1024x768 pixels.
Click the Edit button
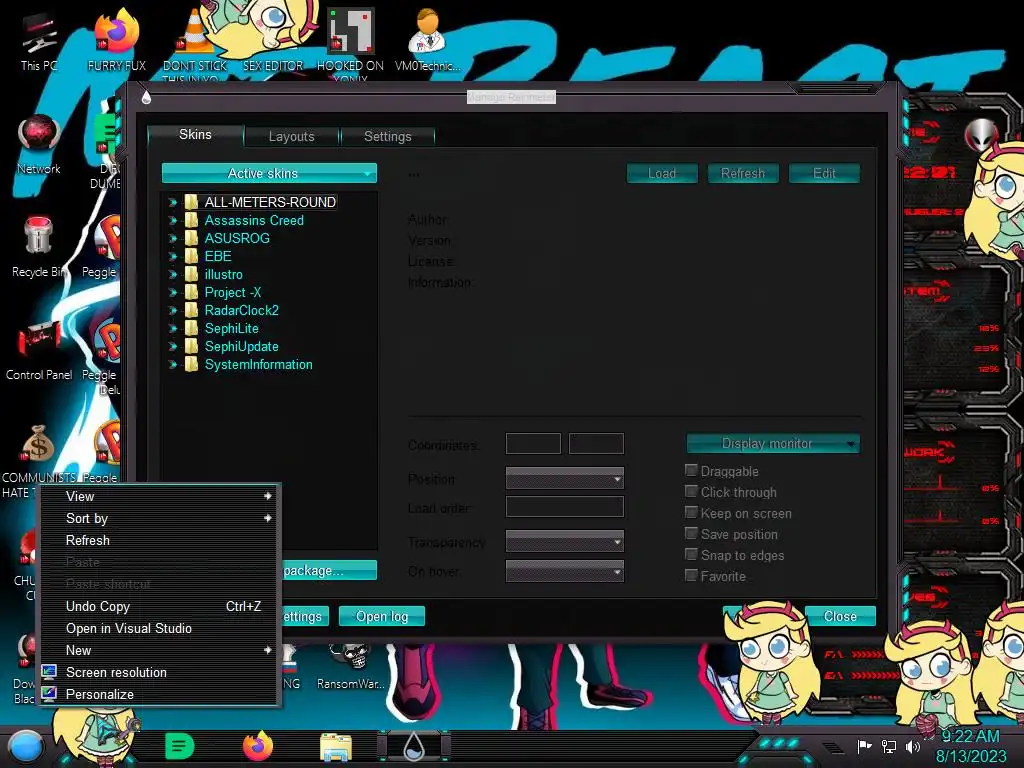click(824, 173)
